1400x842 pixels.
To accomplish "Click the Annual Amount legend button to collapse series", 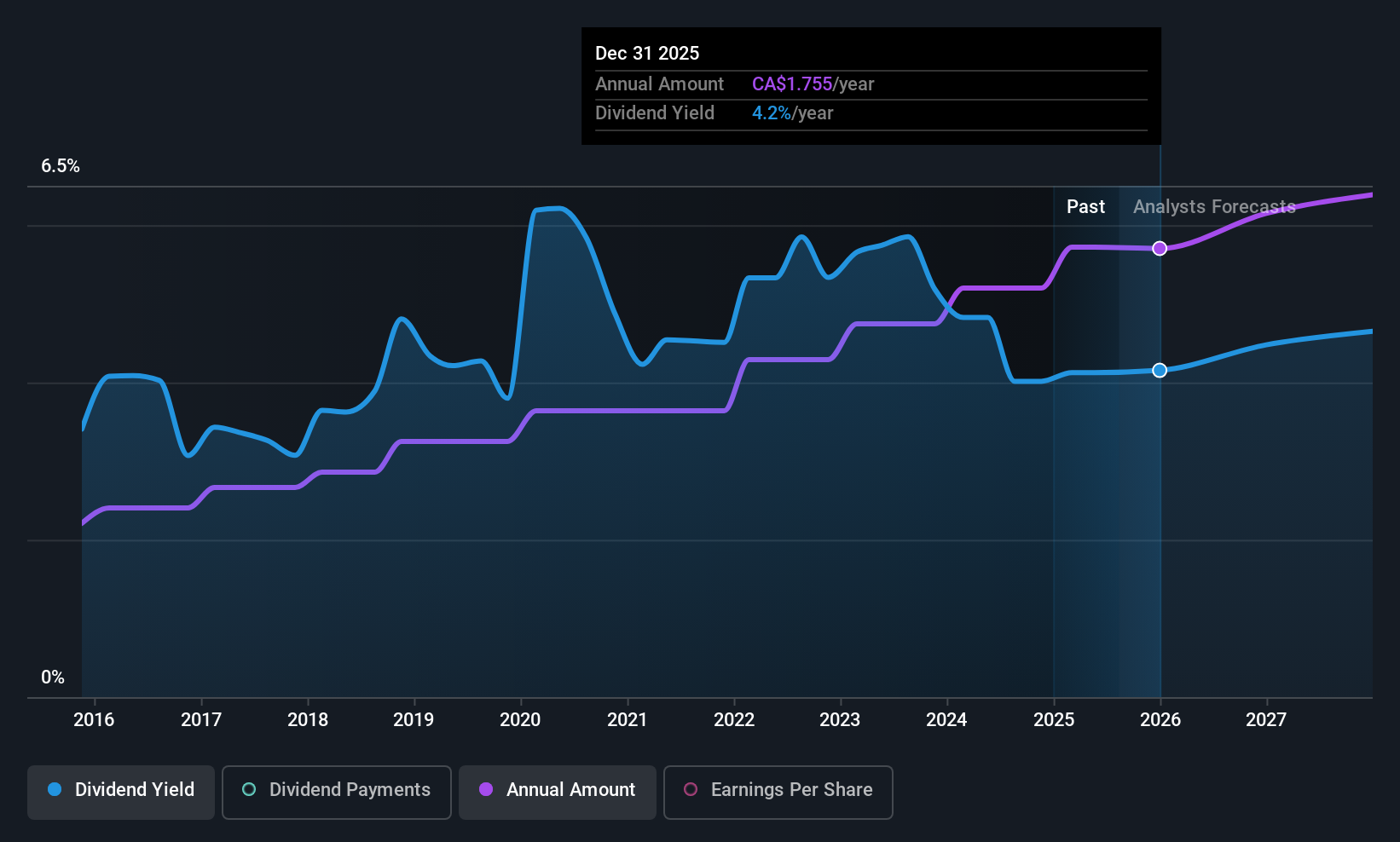I will coord(557,791).
